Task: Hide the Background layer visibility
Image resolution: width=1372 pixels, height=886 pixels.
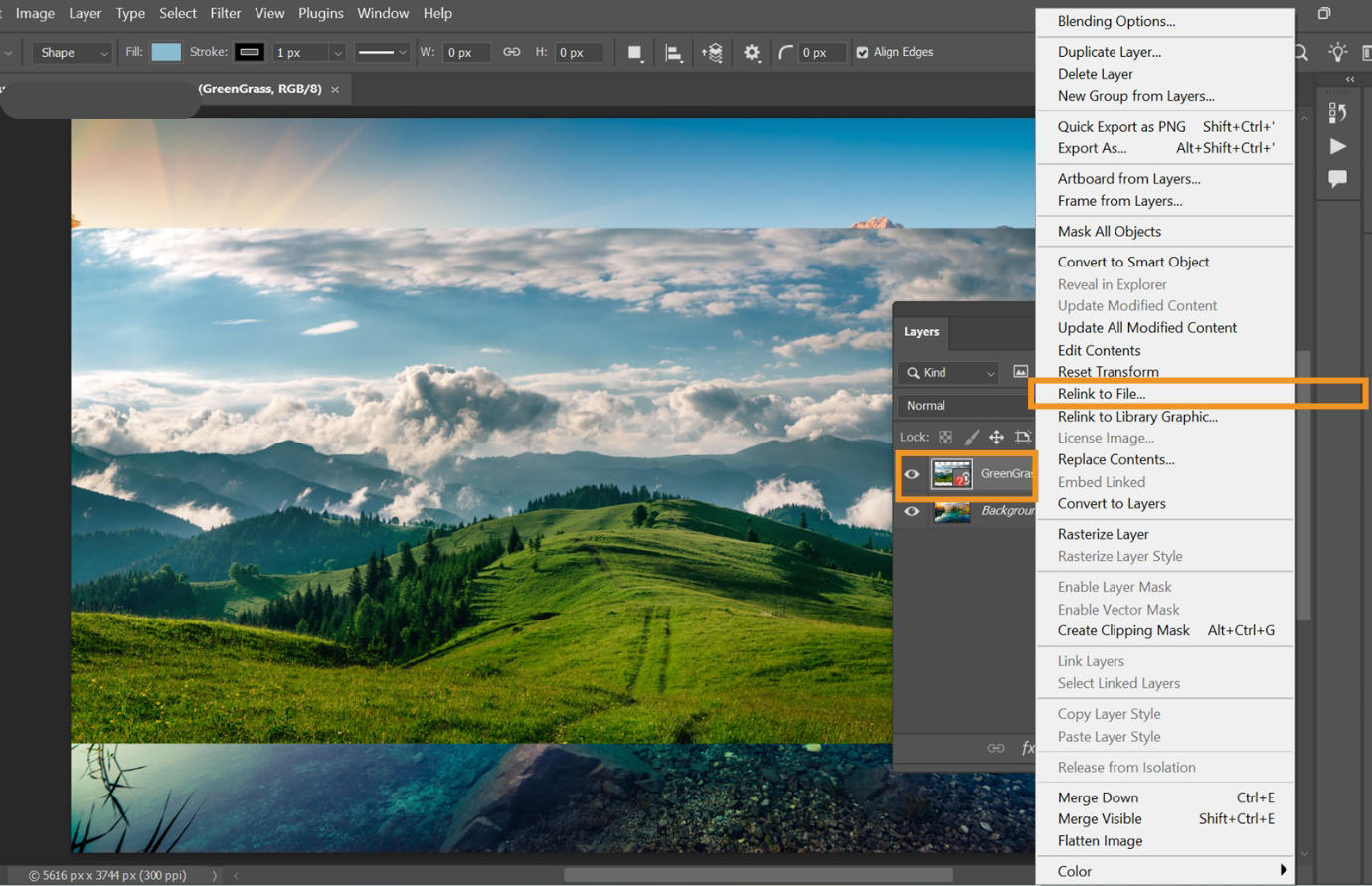Action: pyautogui.click(x=912, y=511)
